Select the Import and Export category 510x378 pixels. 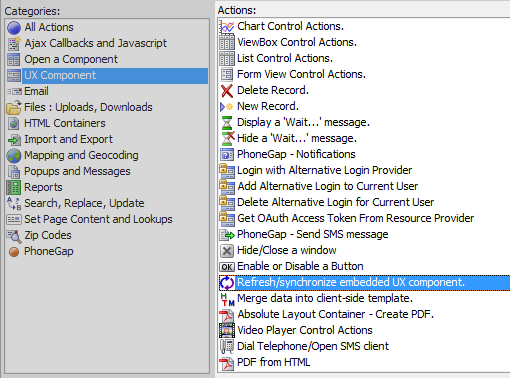click(x=68, y=139)
